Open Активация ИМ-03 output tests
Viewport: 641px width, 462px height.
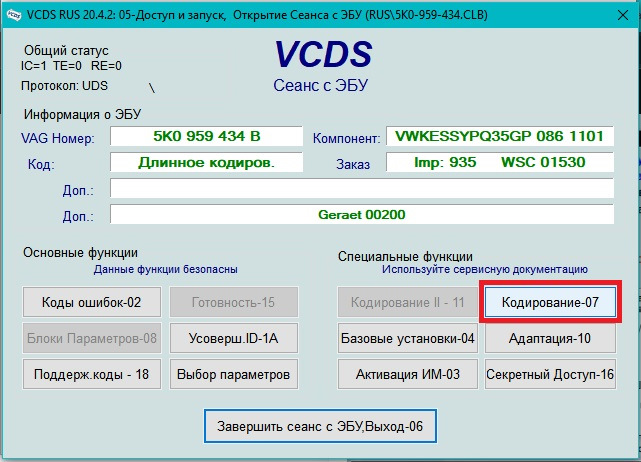click(x=408, y=374)
